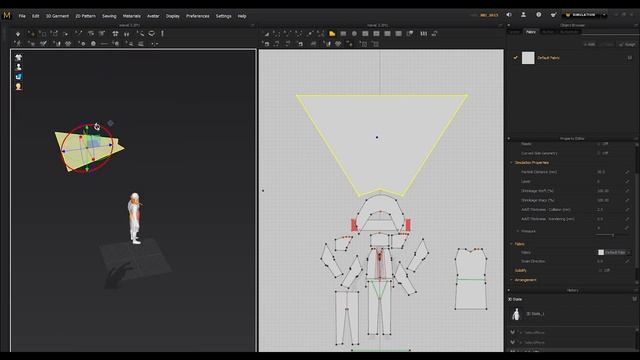640x360 pixels.
Task: Collapse the Fabric section in Property Editor
Action: pyautogui.click(x=511, y=244)
